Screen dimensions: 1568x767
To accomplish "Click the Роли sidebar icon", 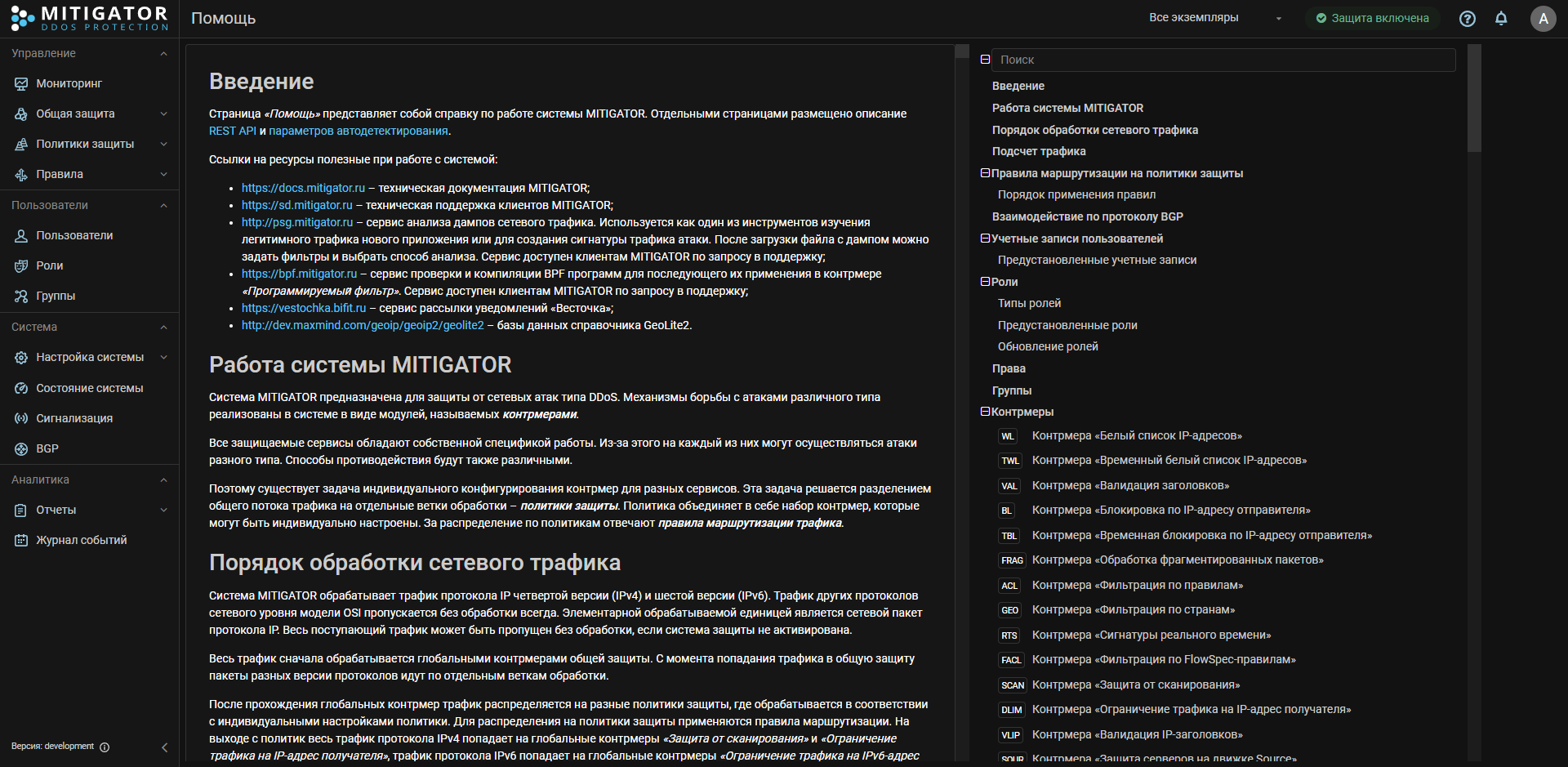I will (21, 265).
